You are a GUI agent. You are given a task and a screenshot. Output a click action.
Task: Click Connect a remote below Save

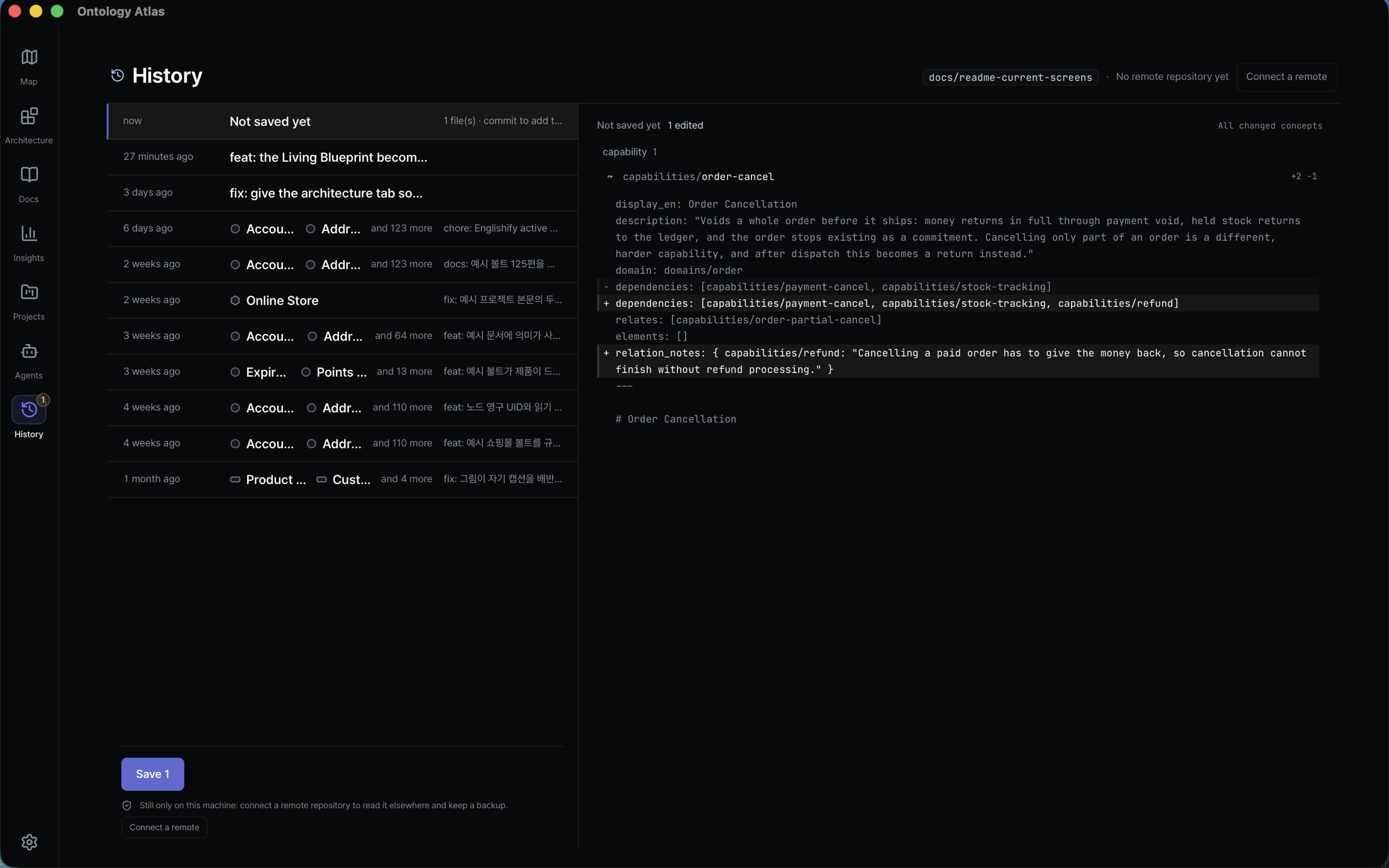(164, 828)
